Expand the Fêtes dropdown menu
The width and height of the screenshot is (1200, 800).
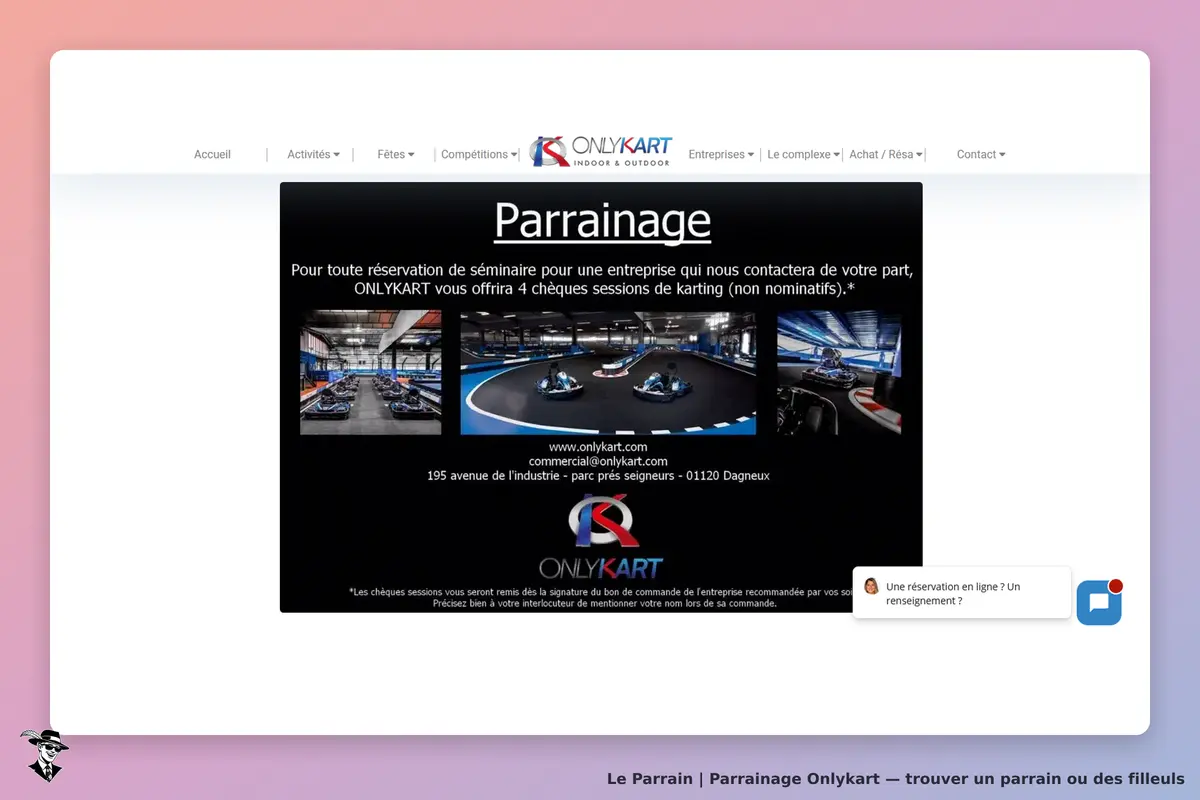point(395,155)
